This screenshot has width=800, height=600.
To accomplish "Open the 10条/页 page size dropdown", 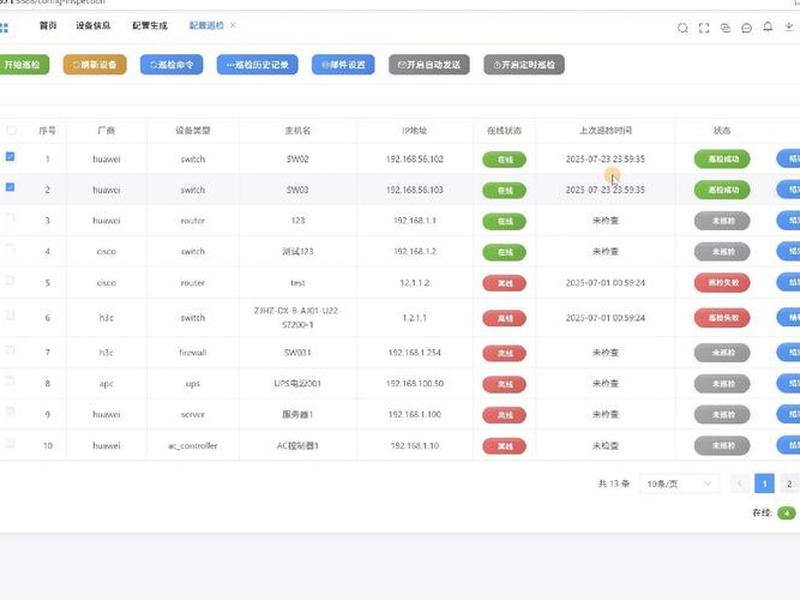I will pyautogui.click(x=679, y=484).
